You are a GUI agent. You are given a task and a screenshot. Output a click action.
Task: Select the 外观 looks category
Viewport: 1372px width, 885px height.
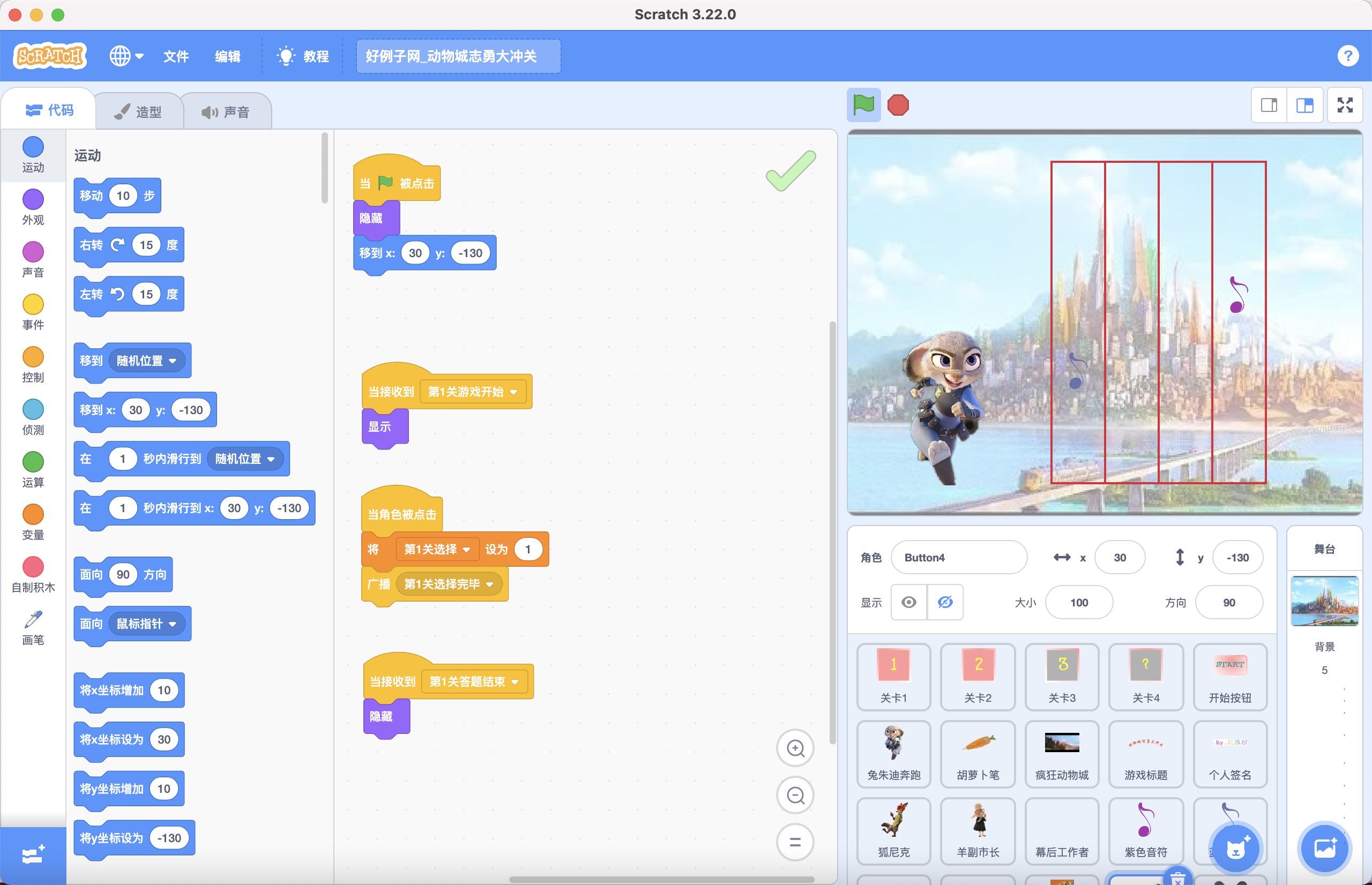pos(33,207)
